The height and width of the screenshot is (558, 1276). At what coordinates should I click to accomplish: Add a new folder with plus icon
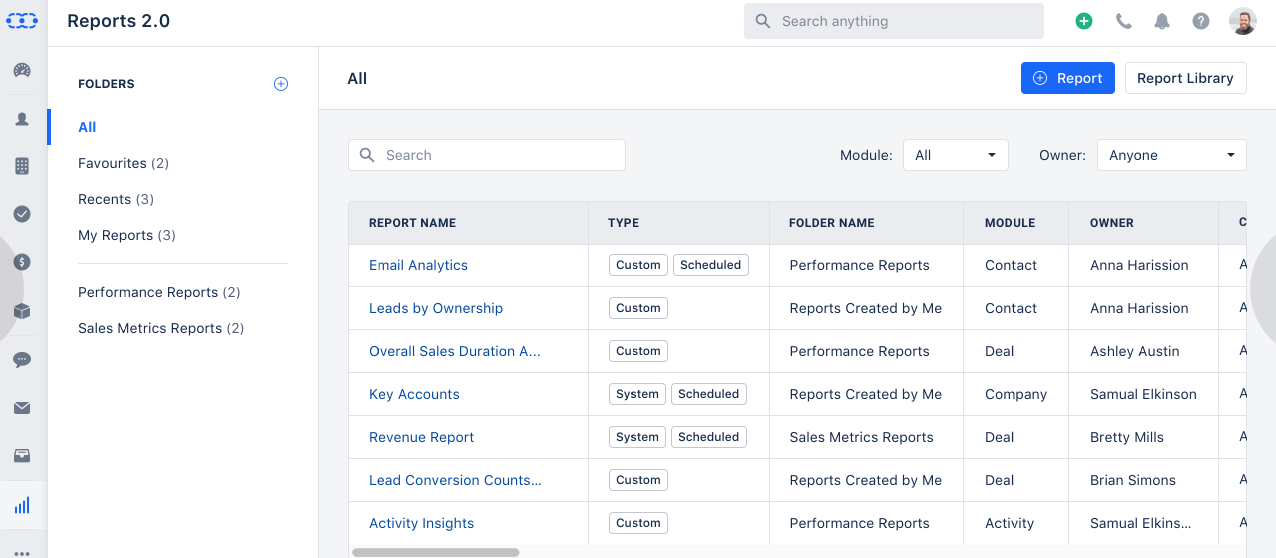pos(281,84)
